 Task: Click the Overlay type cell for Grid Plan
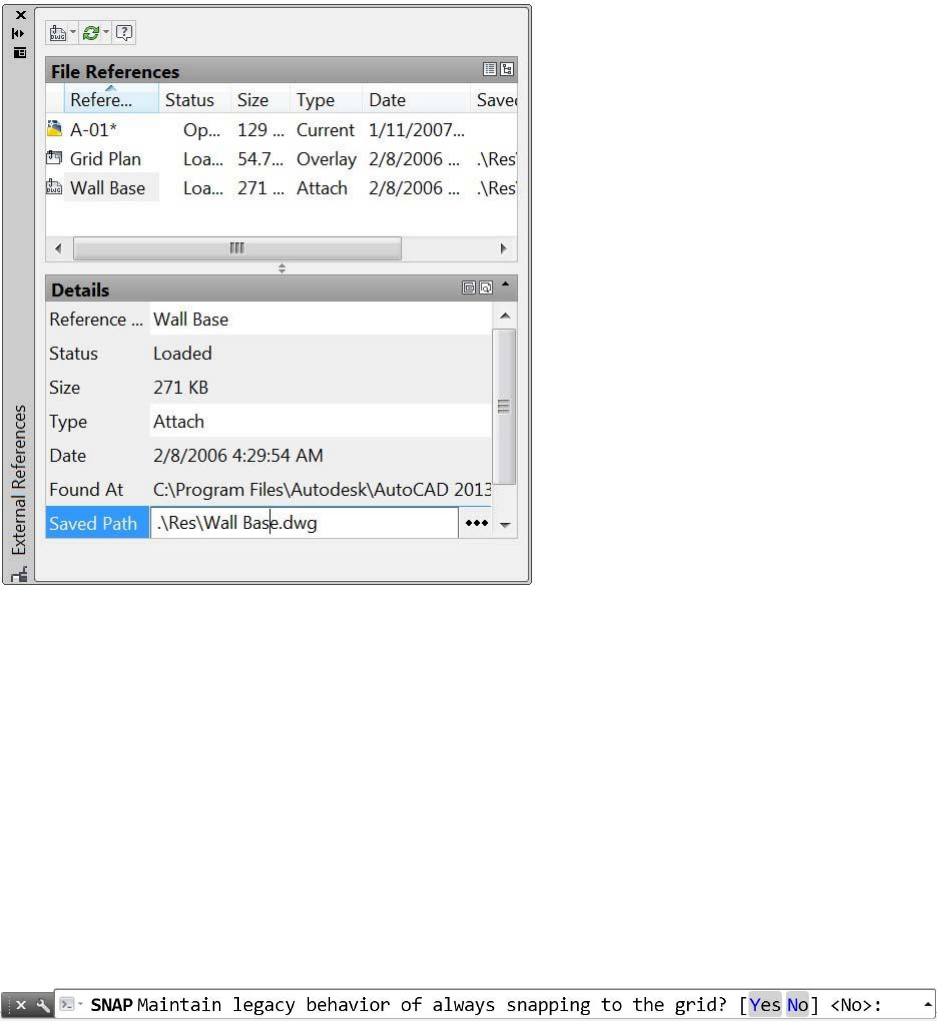click(326, 160)
